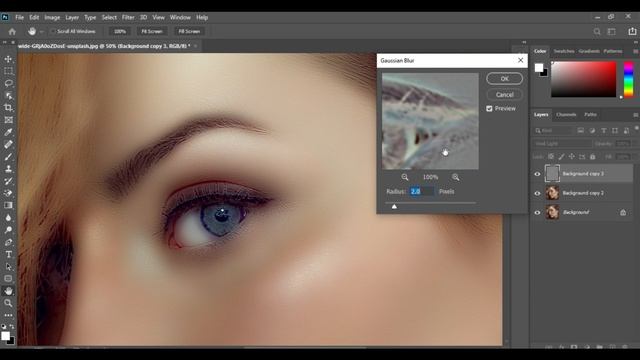Select the Spot Healing Brush tool
The width and height of the screenshot is (640, 360).
click(8, 144)
